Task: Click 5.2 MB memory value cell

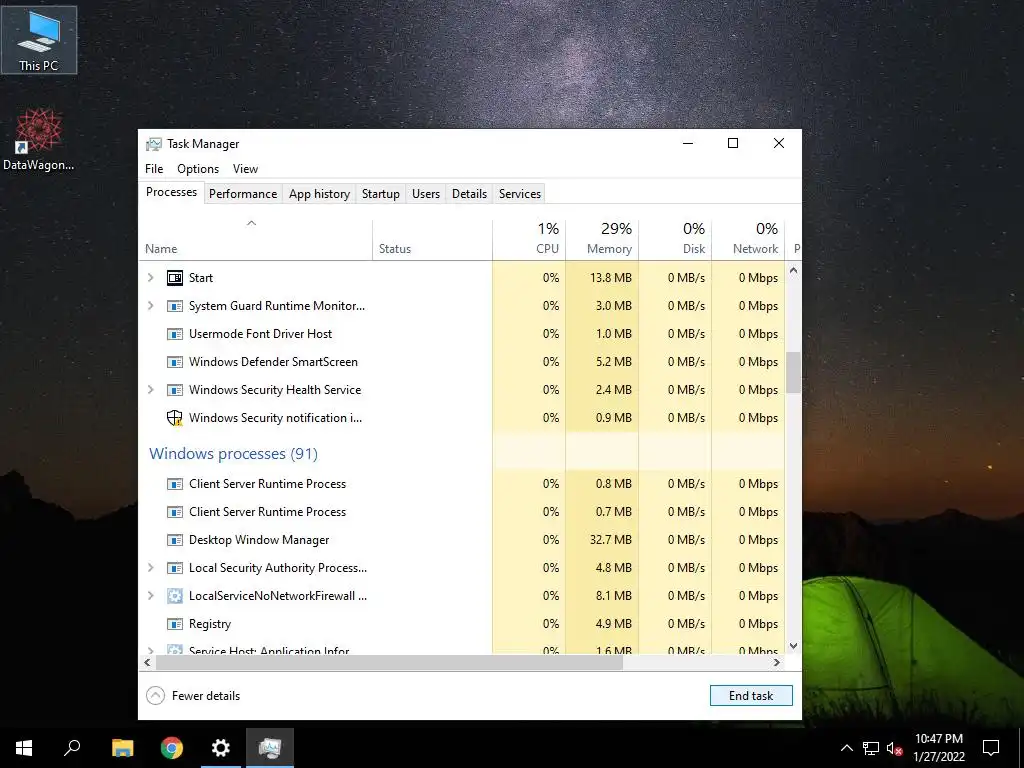Action: click(602, 362)
